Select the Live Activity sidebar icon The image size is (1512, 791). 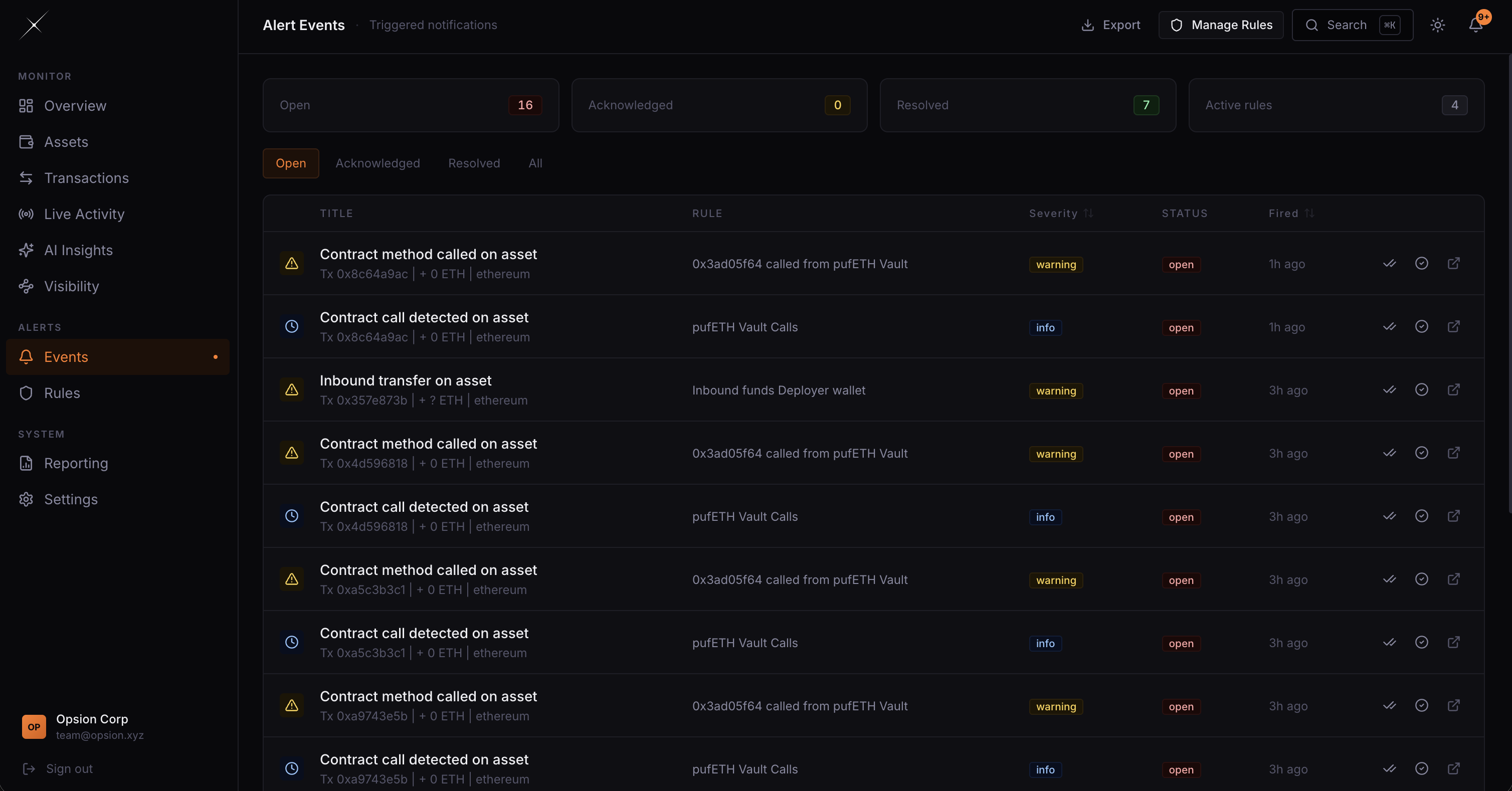pos(26,214)
